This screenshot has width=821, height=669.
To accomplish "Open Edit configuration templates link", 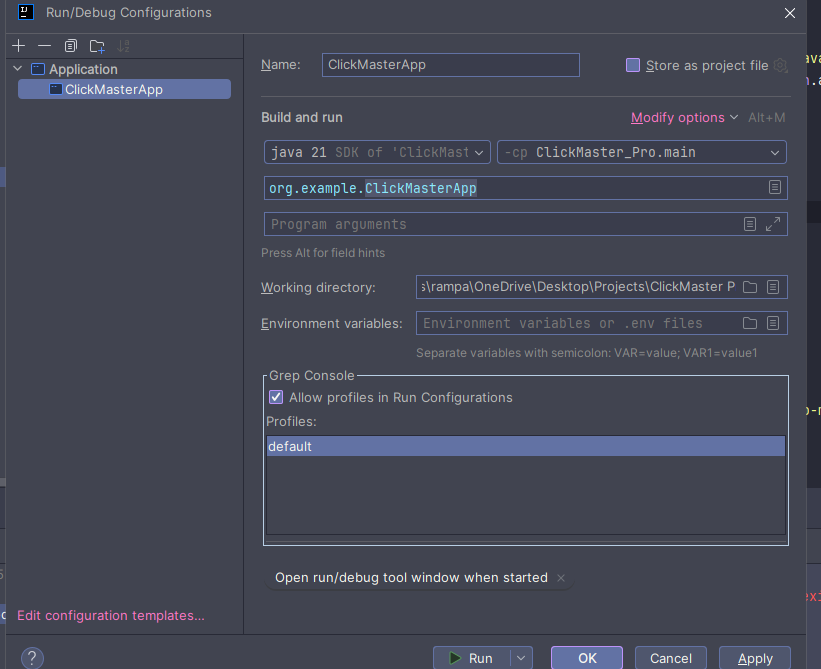I will pos(111,616).
